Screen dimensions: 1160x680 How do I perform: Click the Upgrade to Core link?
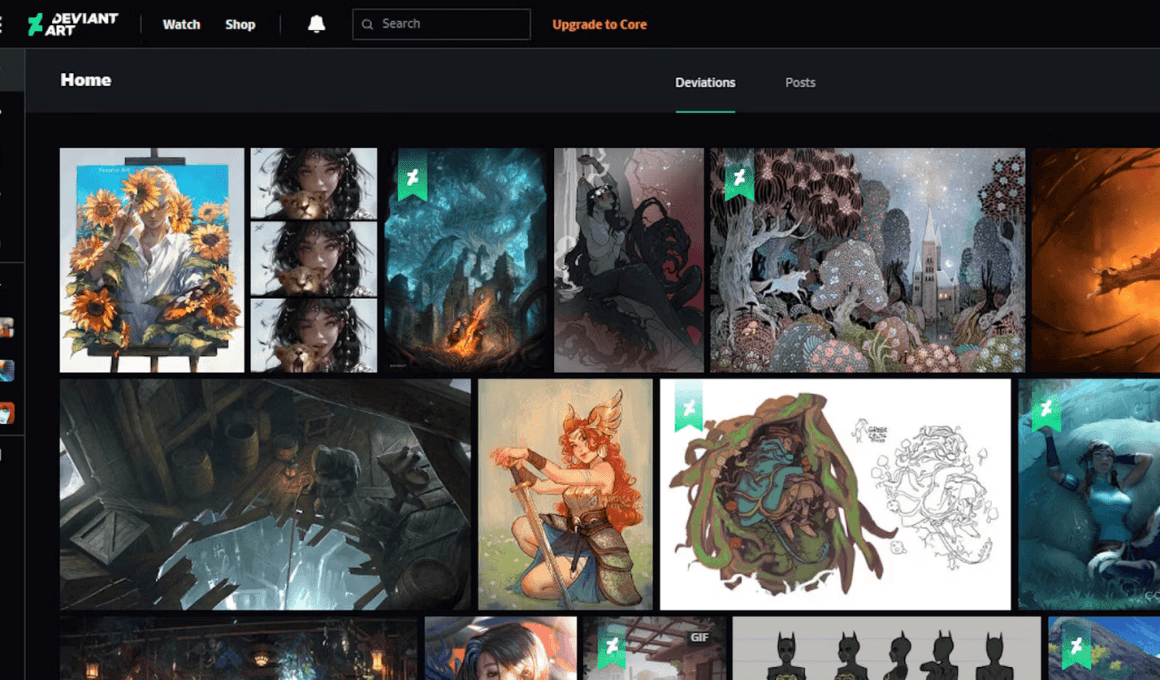coord(599,24)
